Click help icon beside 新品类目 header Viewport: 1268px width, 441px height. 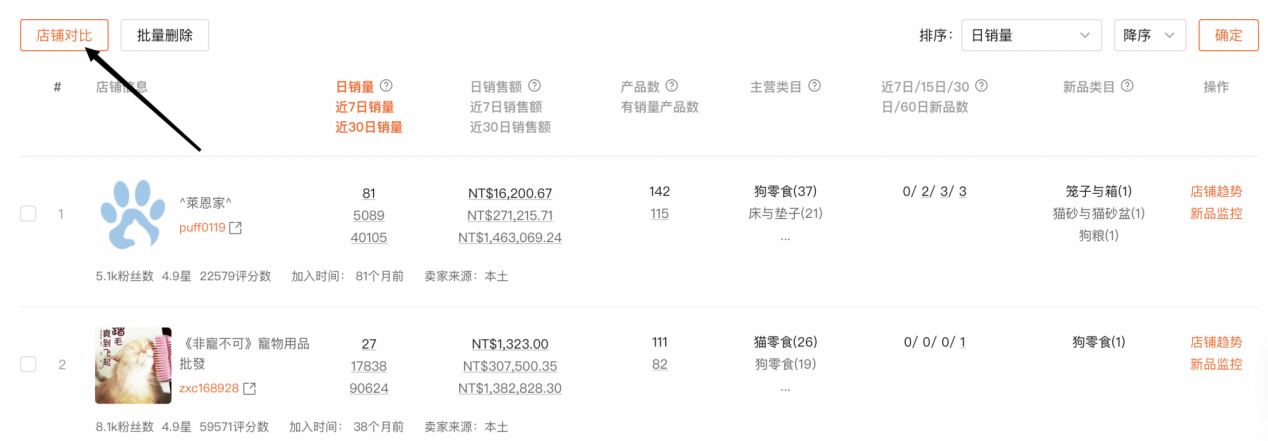tap(1127, 86)
